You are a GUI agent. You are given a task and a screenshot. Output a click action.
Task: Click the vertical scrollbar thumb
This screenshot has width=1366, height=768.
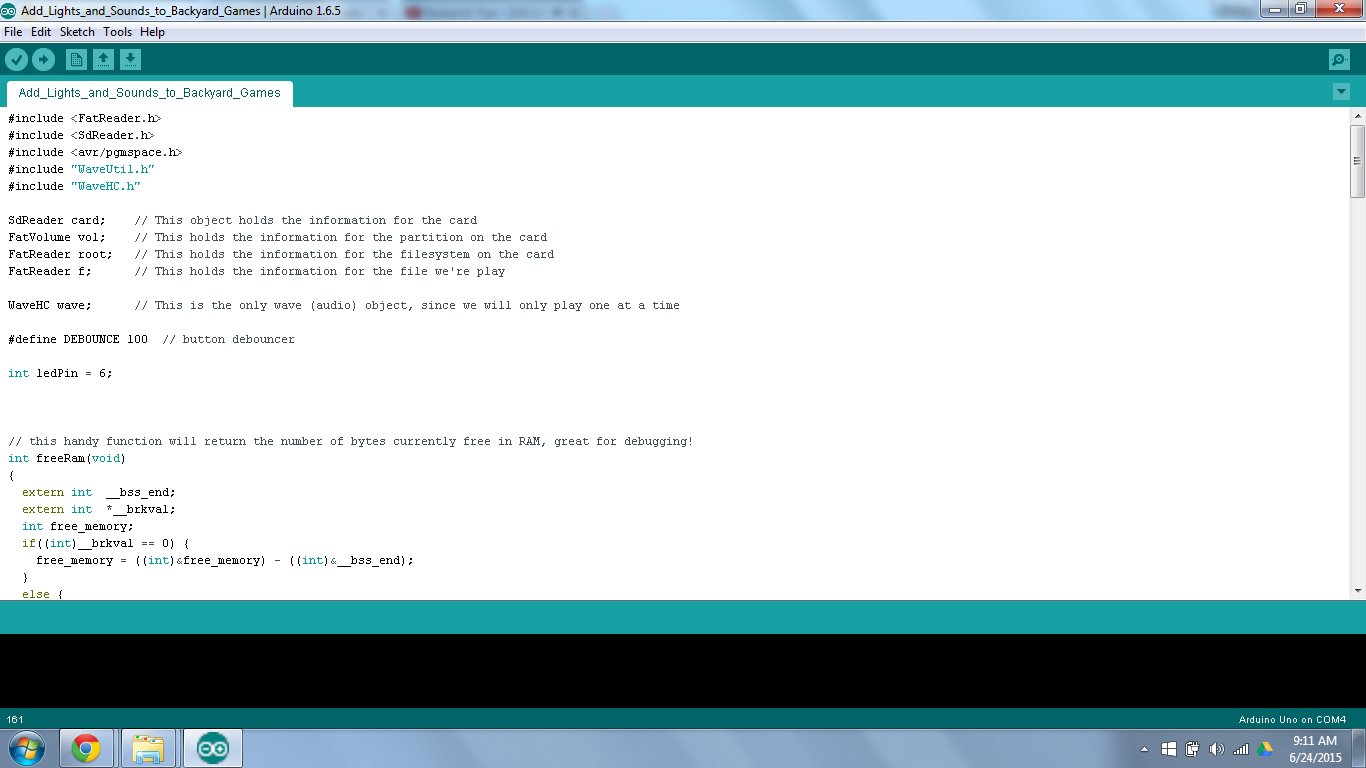pos(1357,161)
